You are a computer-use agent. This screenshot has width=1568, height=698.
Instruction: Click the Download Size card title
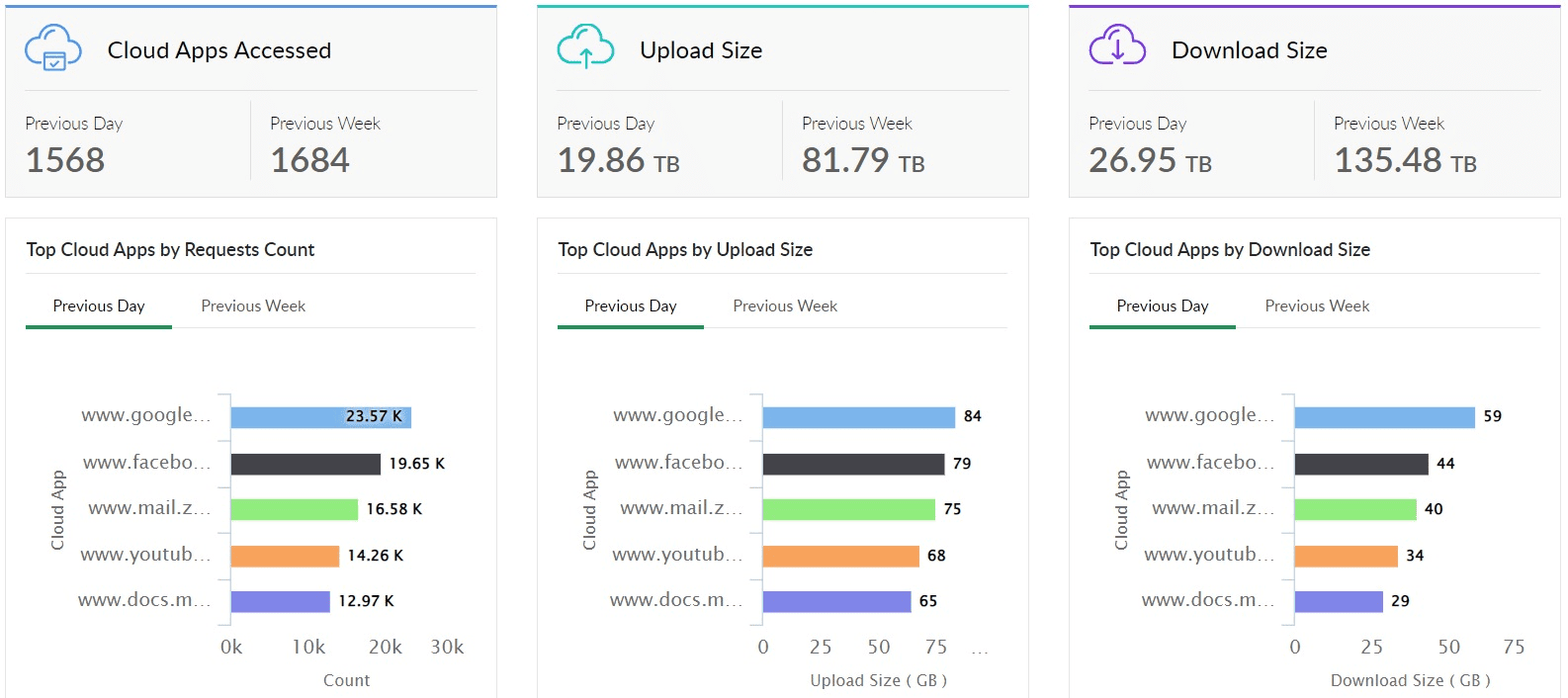tap(1250, 50)
